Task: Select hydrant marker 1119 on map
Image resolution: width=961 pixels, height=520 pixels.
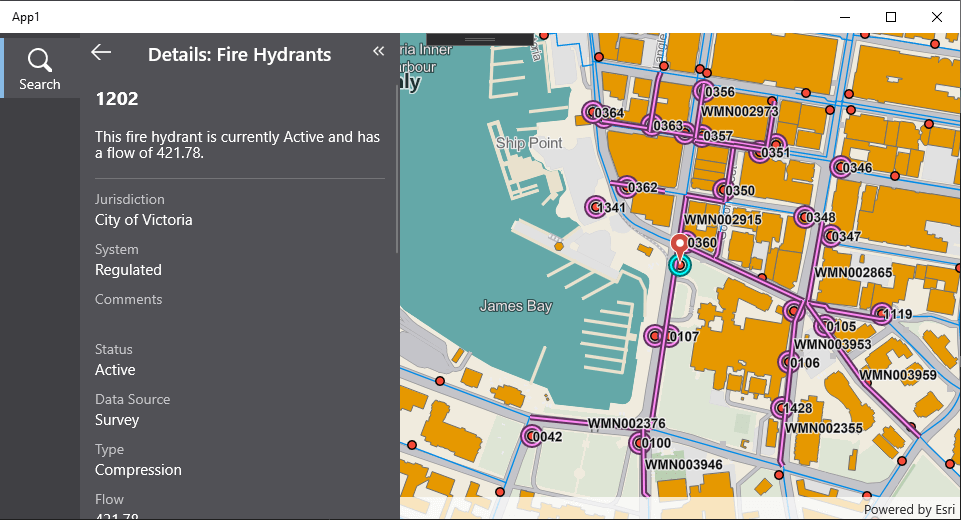Action: click(881, 314)
